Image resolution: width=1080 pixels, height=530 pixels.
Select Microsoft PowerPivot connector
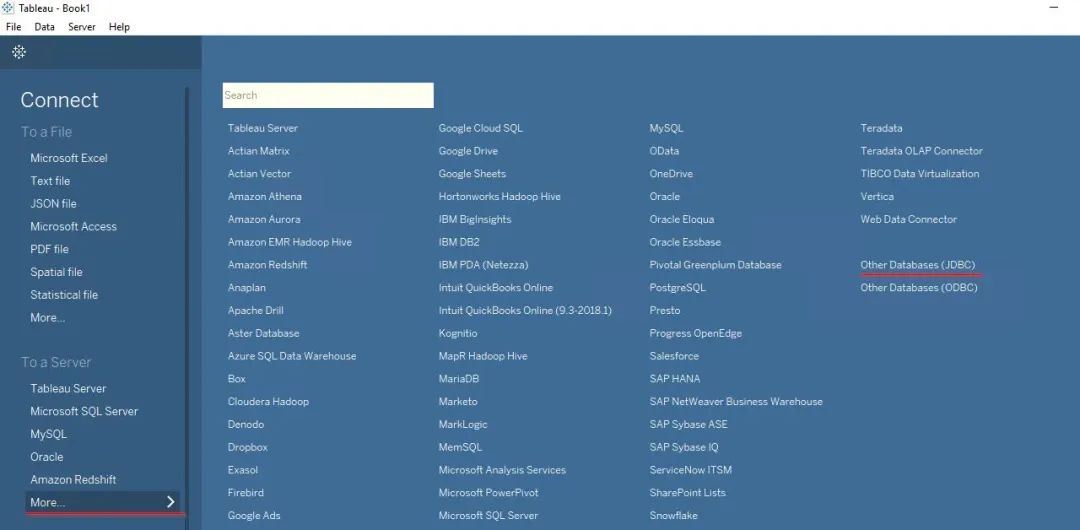tap(488, 493)
